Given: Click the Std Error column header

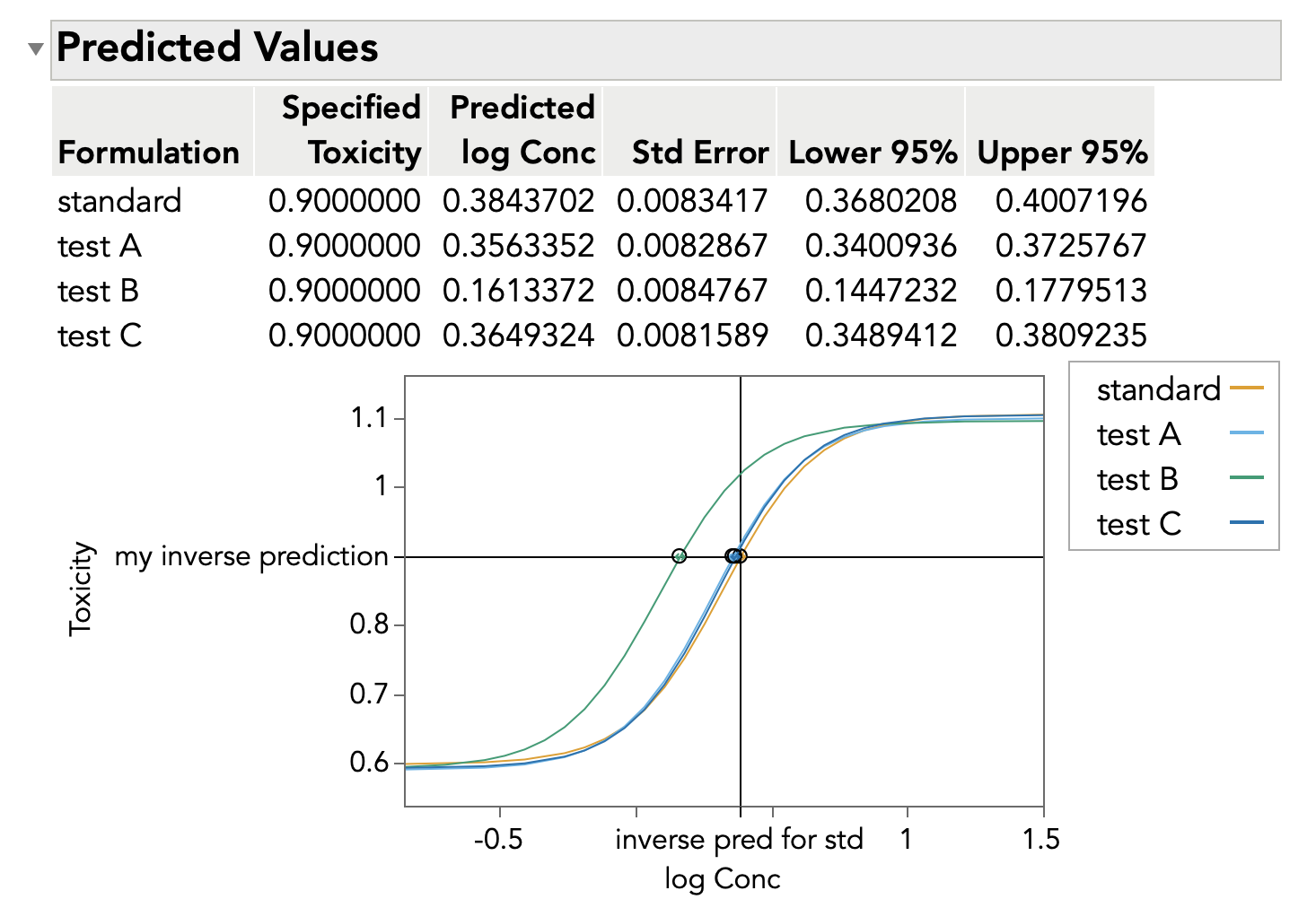Looking at the screenshot, I should coord(700,153).
